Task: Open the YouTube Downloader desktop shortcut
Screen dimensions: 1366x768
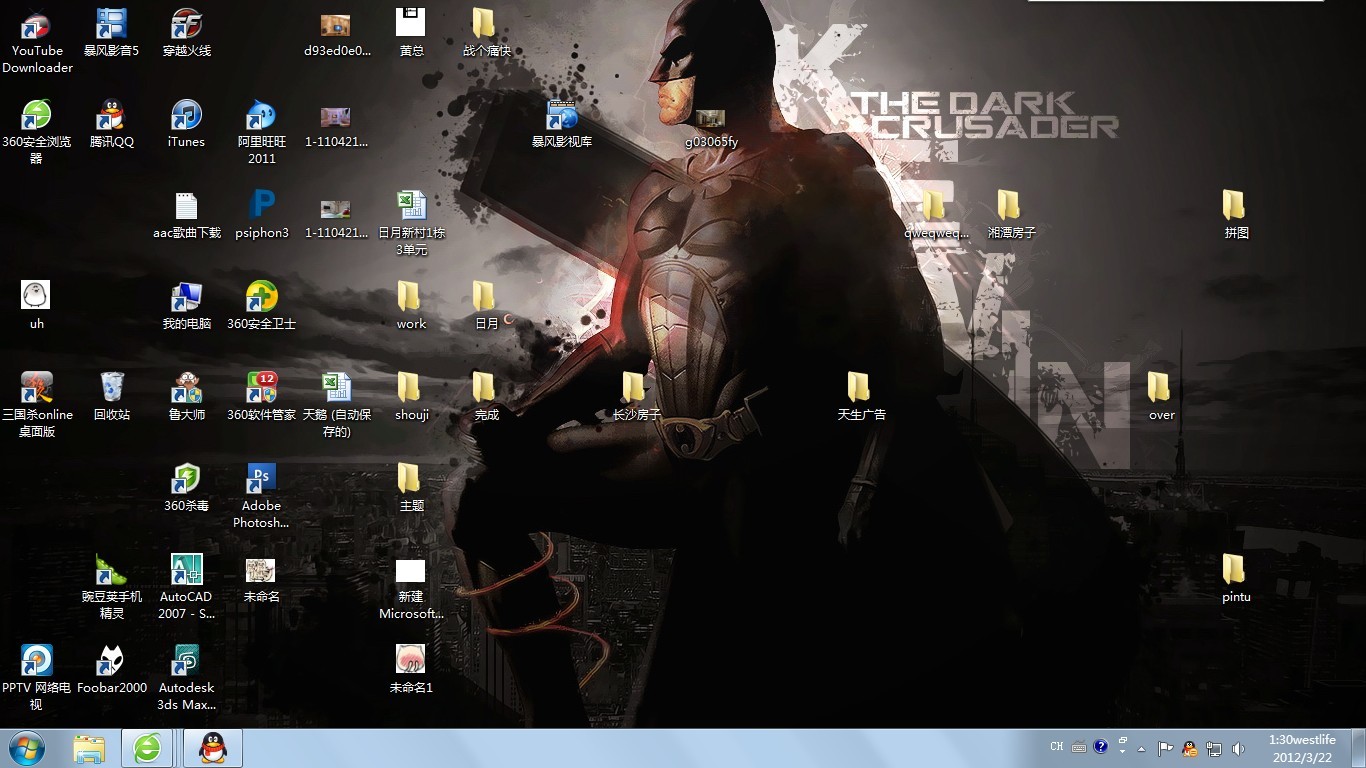Action: (37, 41)
